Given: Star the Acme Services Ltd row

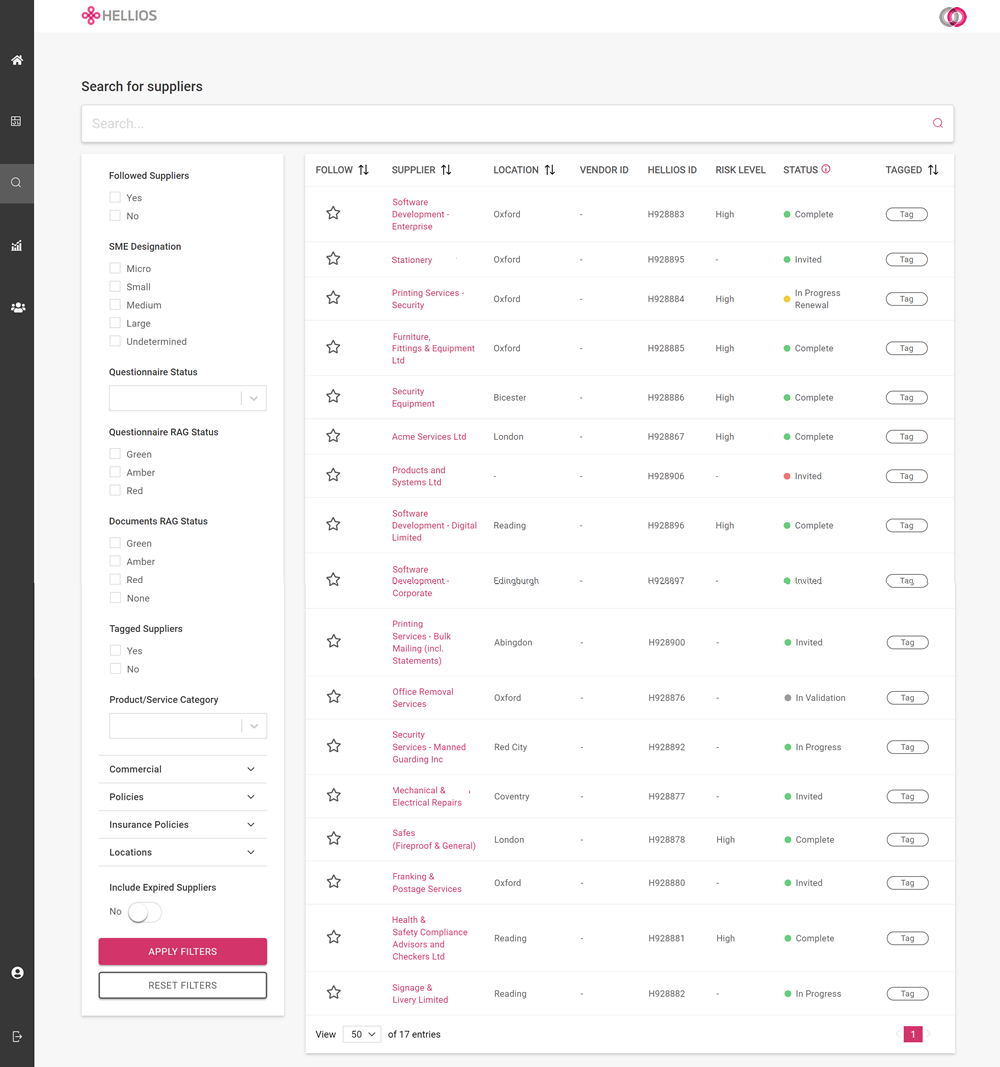Looking at the screenshot, I should click(333, 436).
